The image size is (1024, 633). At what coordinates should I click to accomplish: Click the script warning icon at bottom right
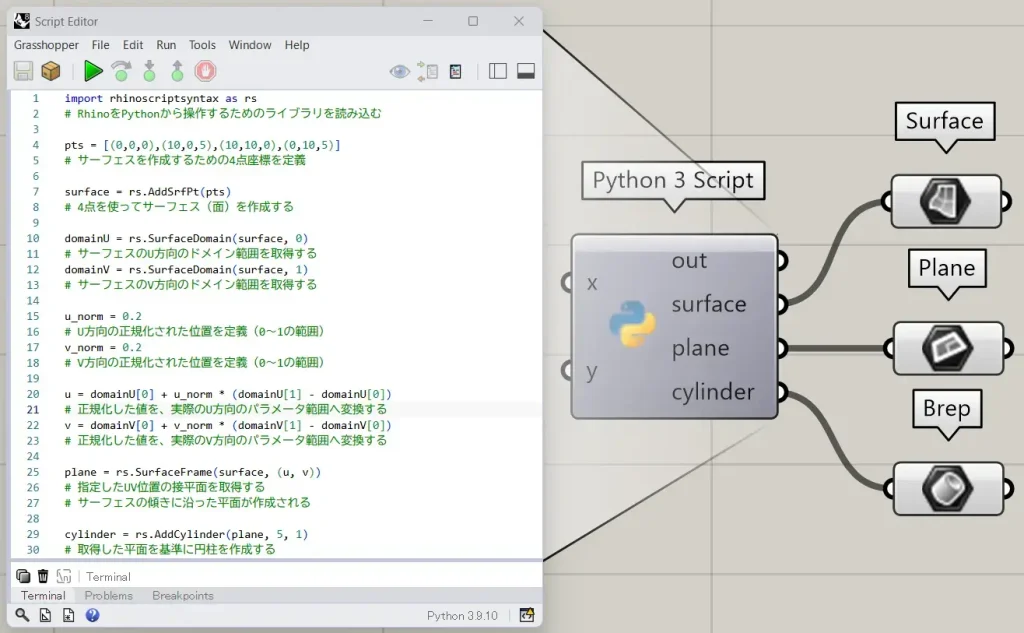[526, 615]
